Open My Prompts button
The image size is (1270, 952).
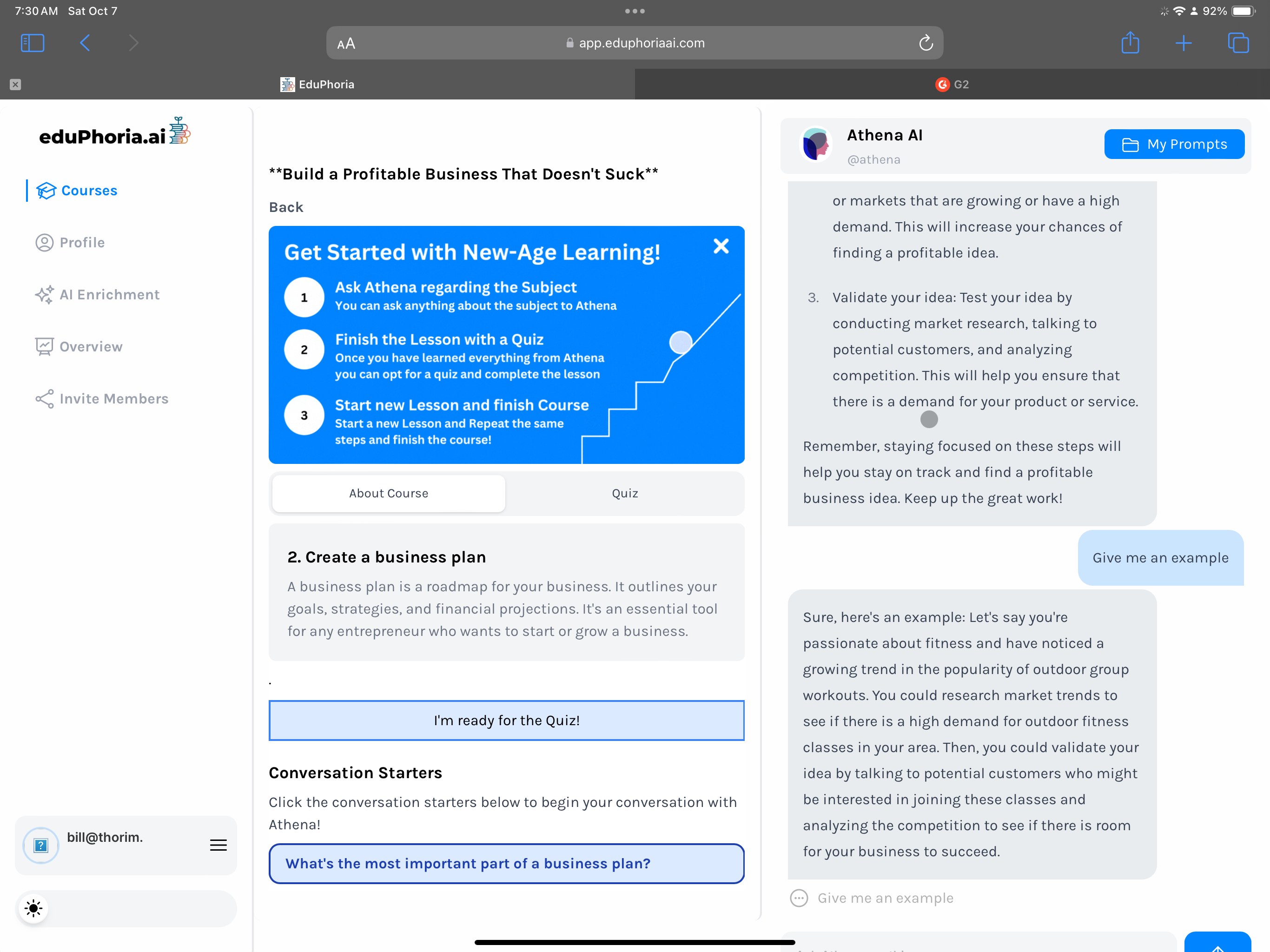pos(1174,144)
